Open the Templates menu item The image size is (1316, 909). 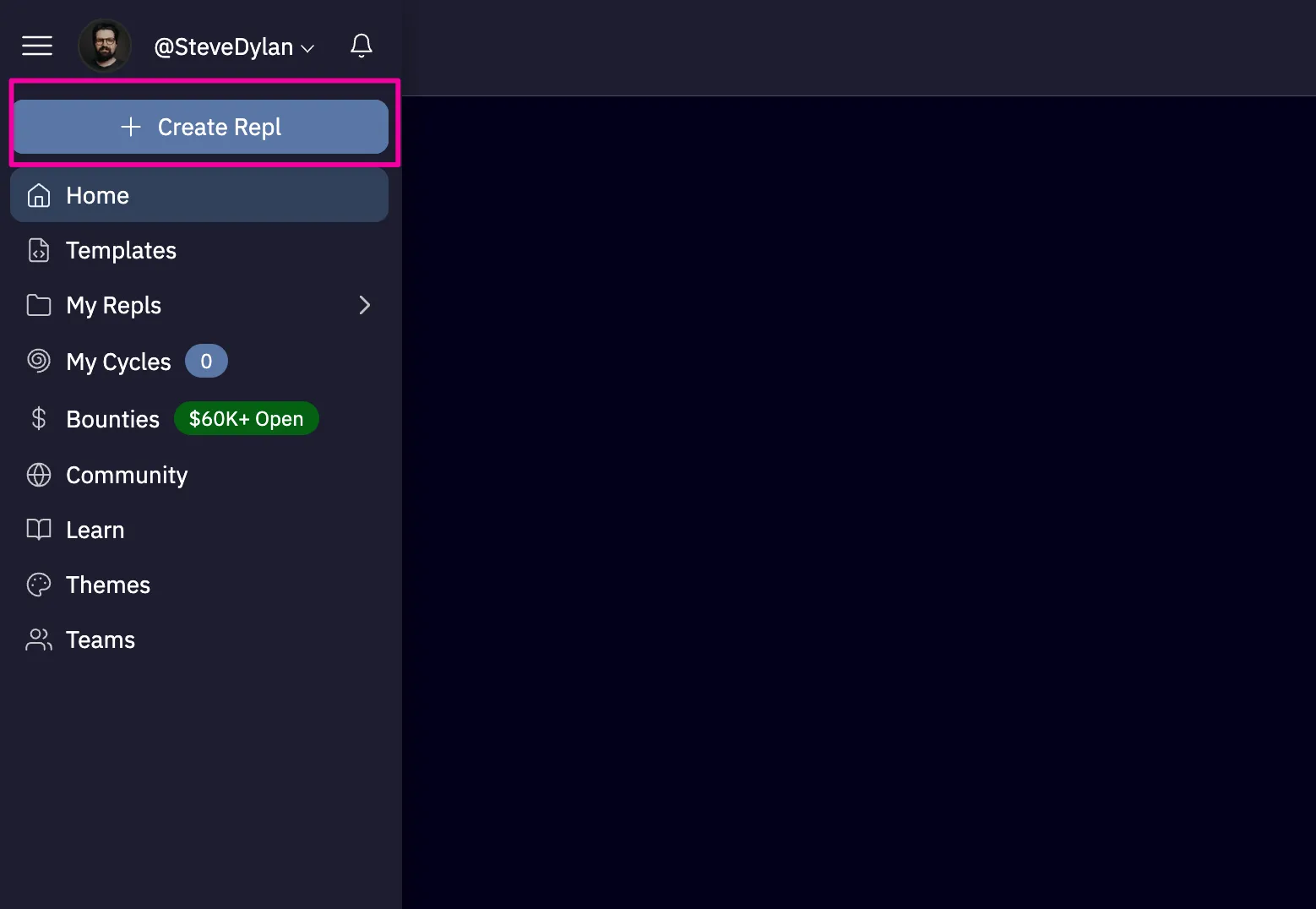pos(199,250)
